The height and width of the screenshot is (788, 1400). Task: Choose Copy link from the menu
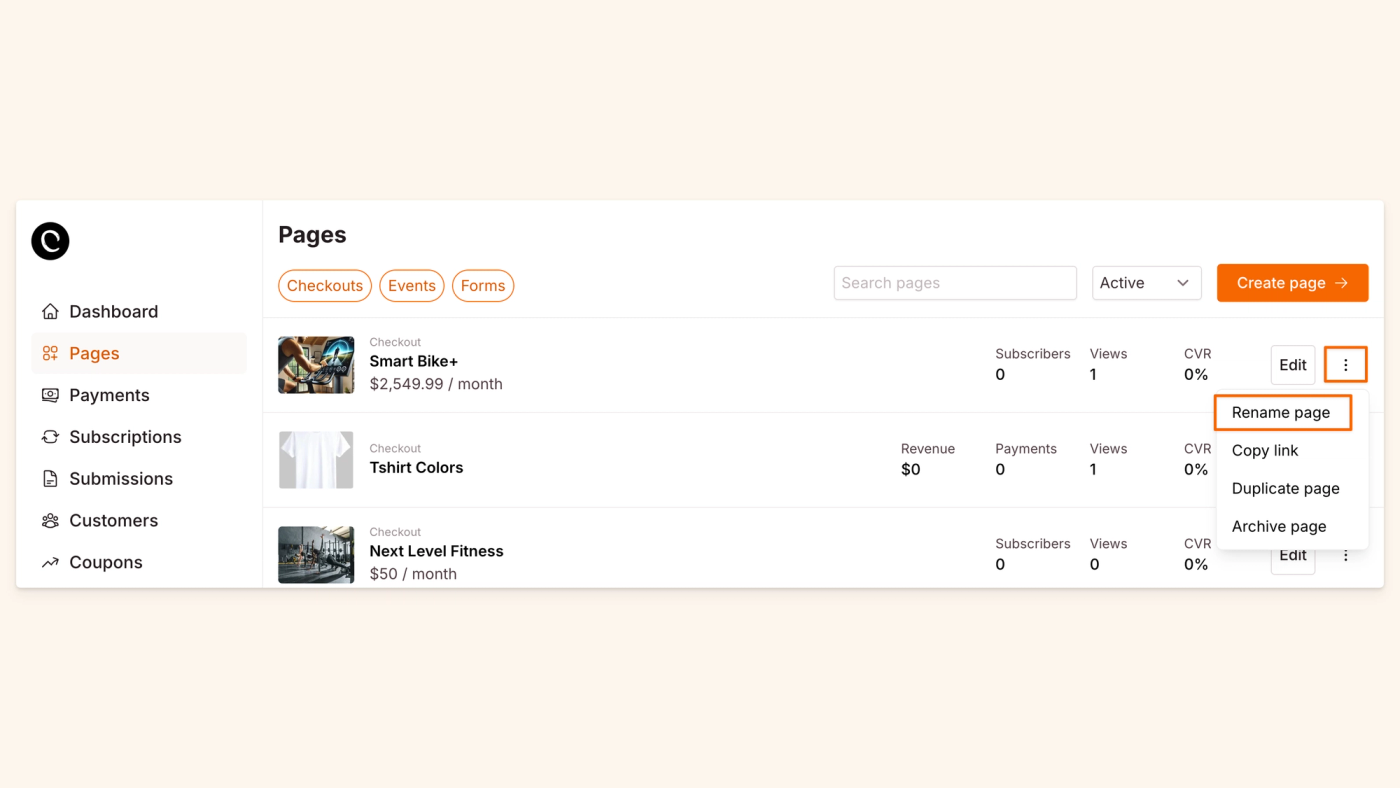[x=1265, y=451]
